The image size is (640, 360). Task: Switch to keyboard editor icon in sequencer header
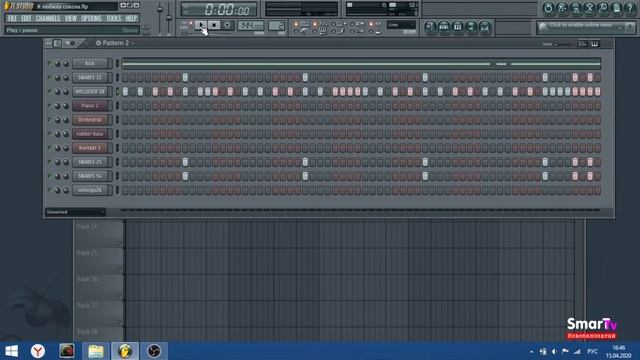(595, 44)
